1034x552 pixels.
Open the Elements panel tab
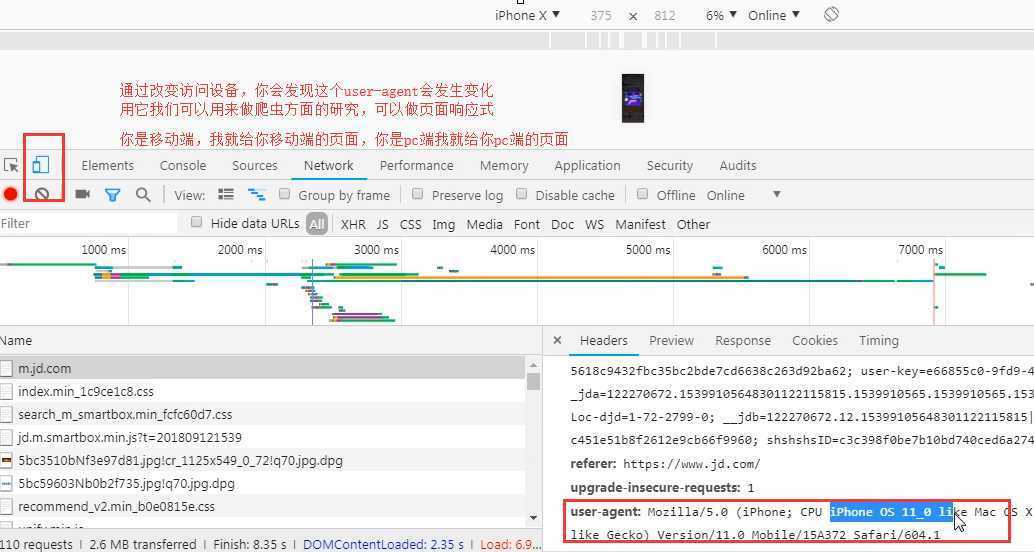107,166
